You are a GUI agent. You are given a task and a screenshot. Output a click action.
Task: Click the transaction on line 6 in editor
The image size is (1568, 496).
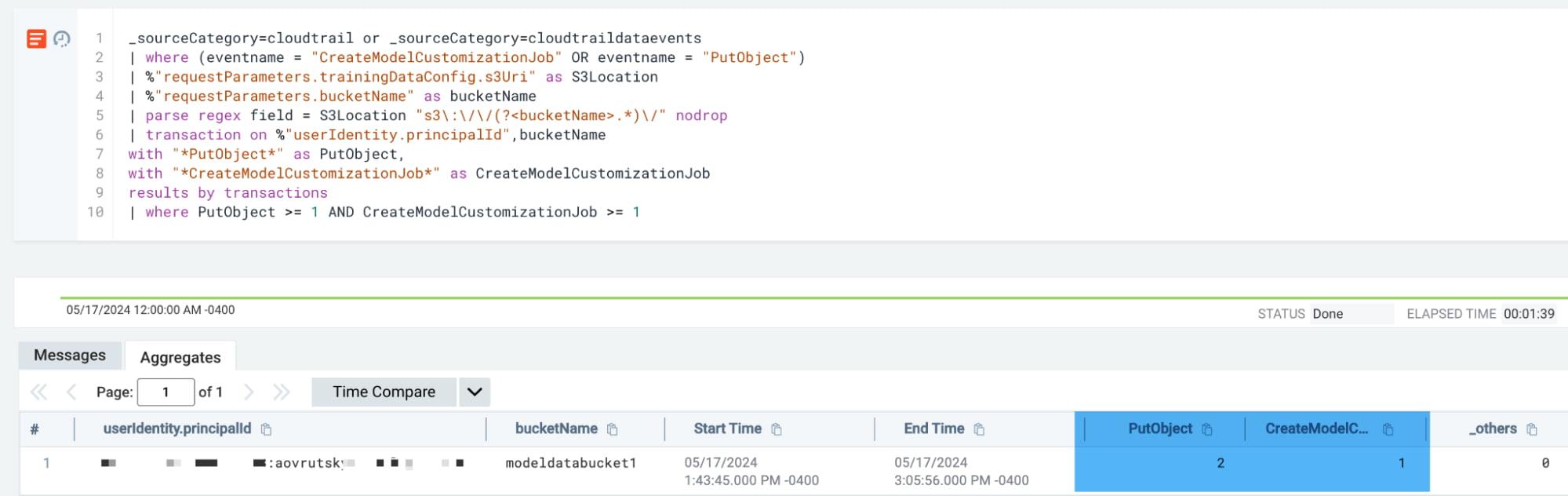click(367, 135)
